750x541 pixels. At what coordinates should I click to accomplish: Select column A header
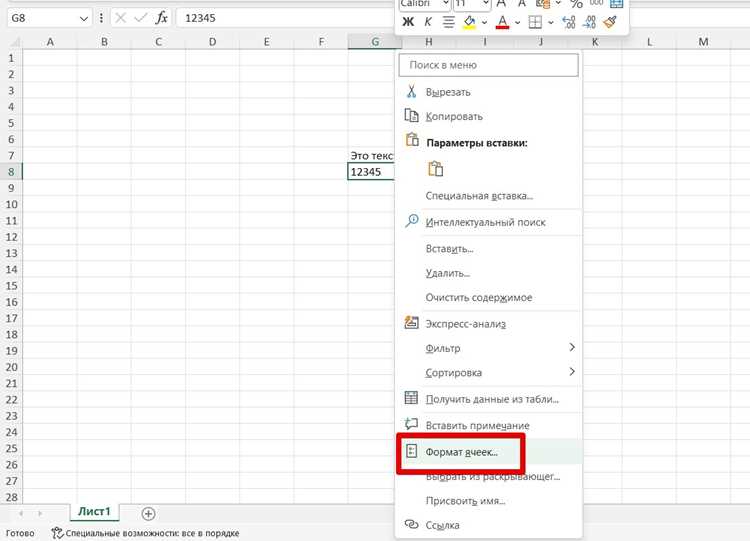tap(50, 42)
